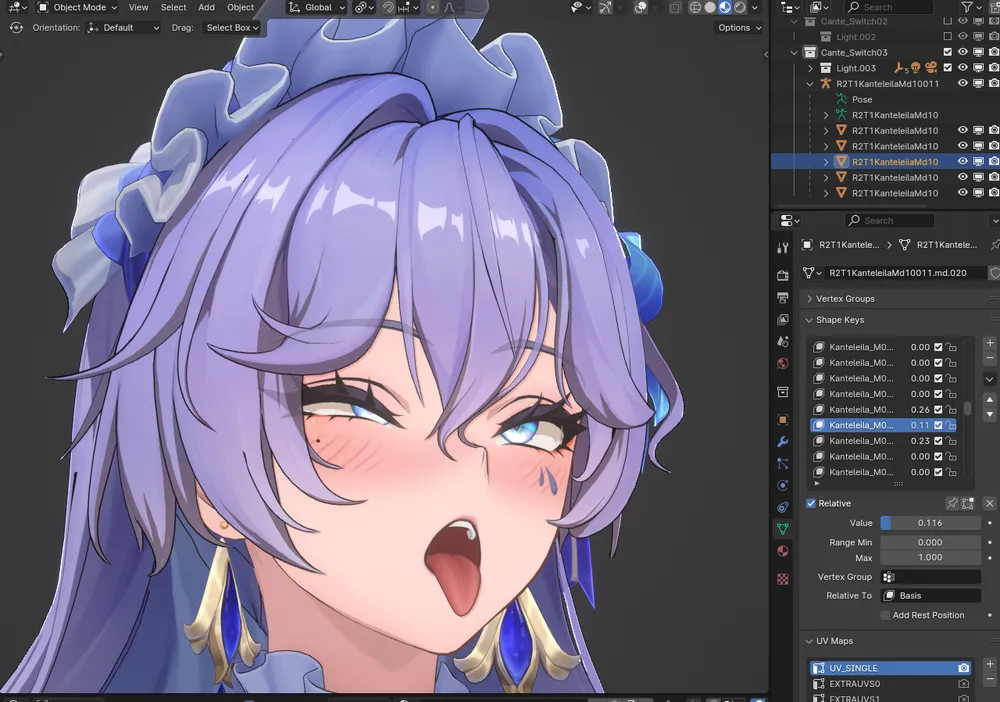Screen dimensions: 1000x702
Task: Open the Select menu
Action: click(173, 8)
